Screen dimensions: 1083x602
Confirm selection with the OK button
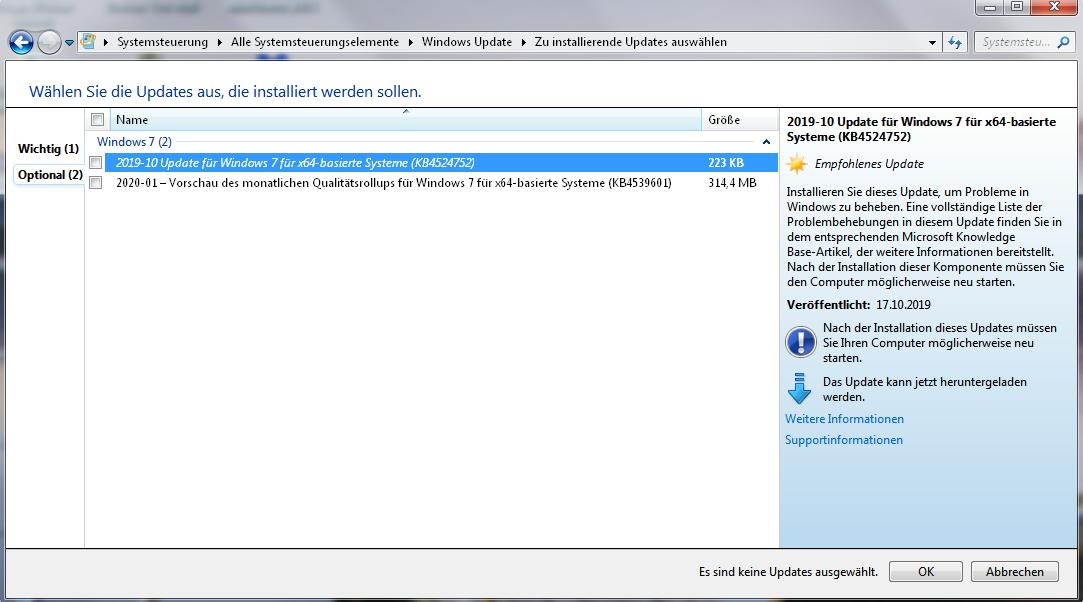pos(926,572)
